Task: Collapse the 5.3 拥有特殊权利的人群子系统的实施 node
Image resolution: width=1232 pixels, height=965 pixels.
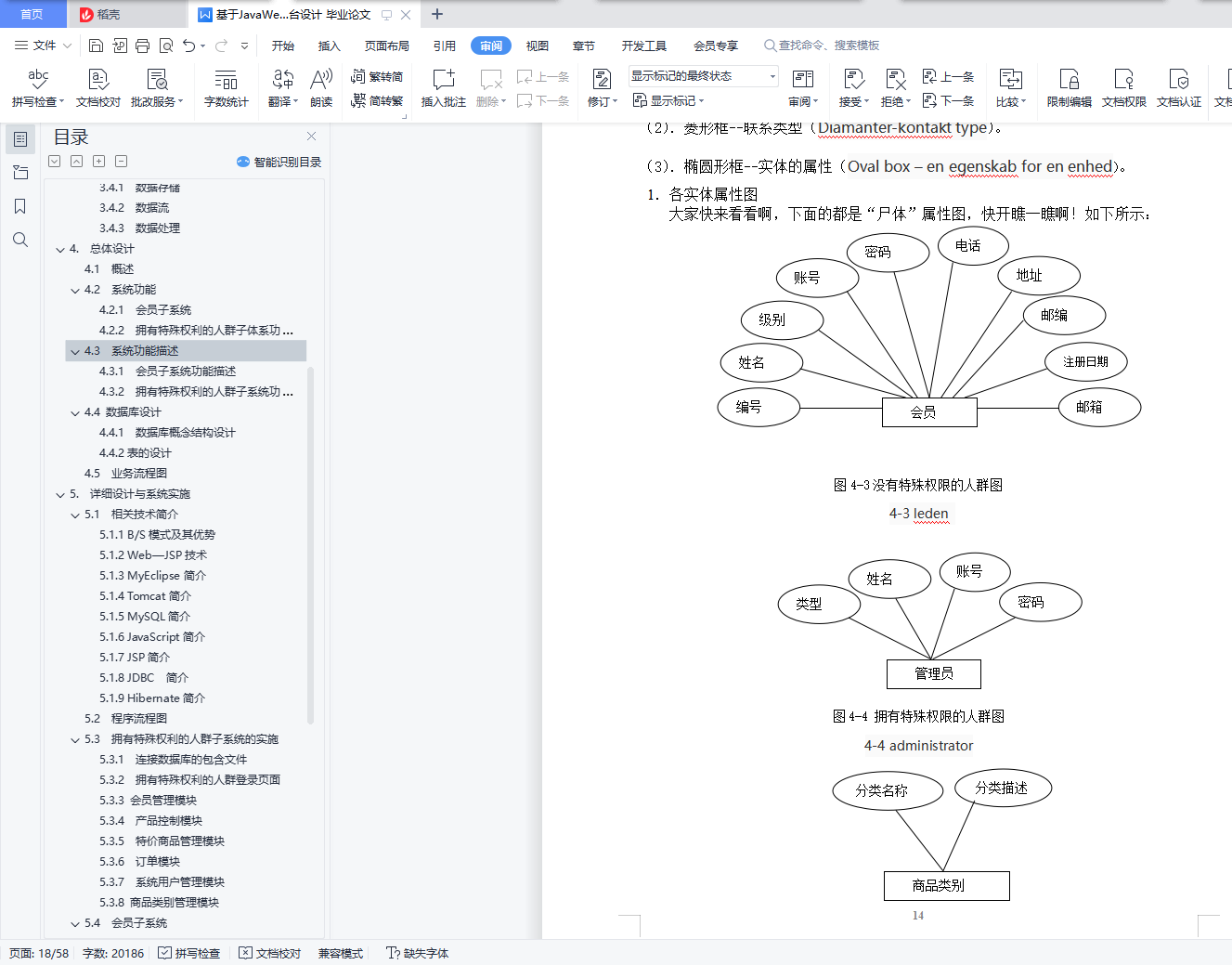Action: click(x=75, y=739)
